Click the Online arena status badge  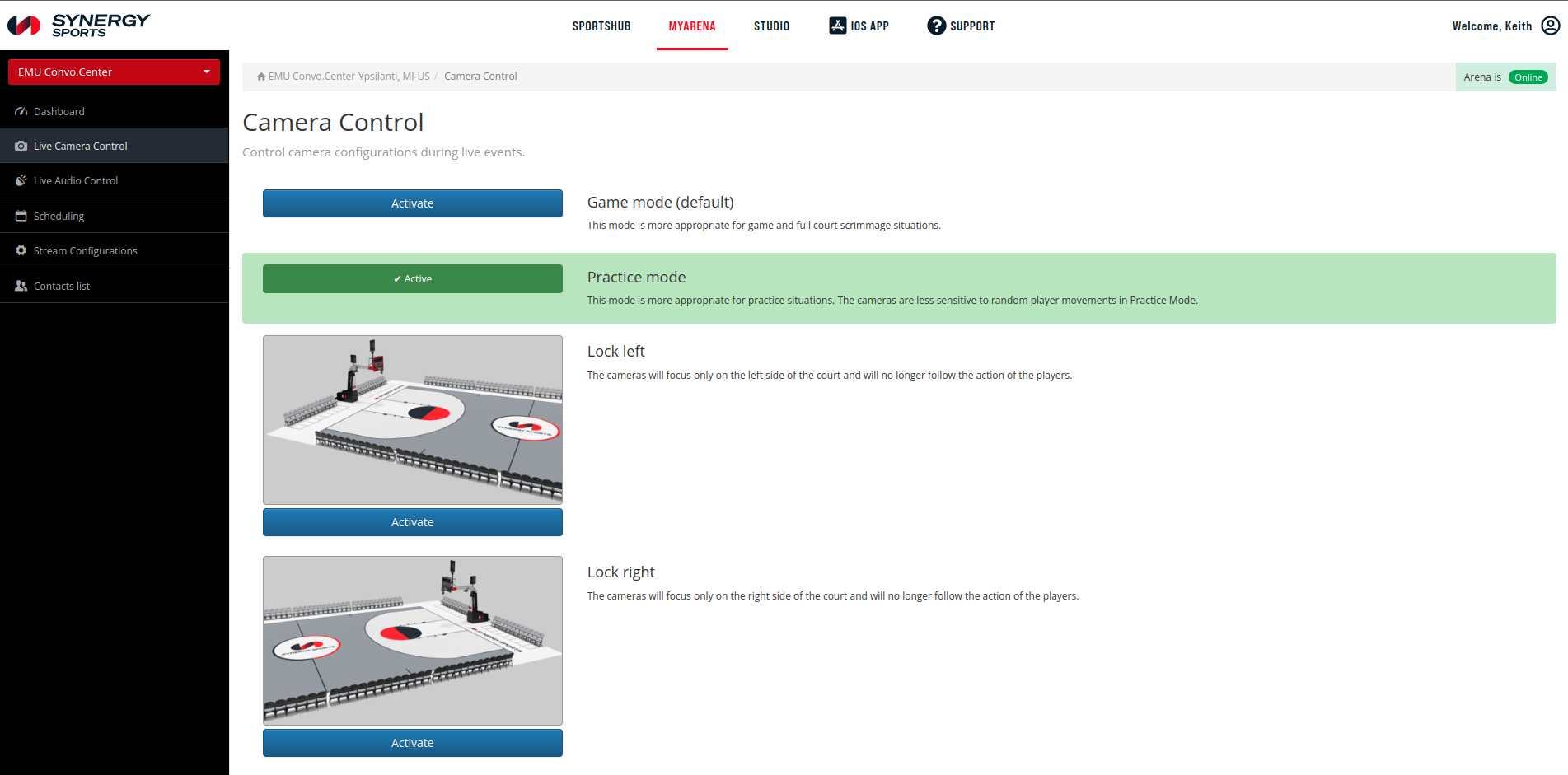click(1528, 77)
